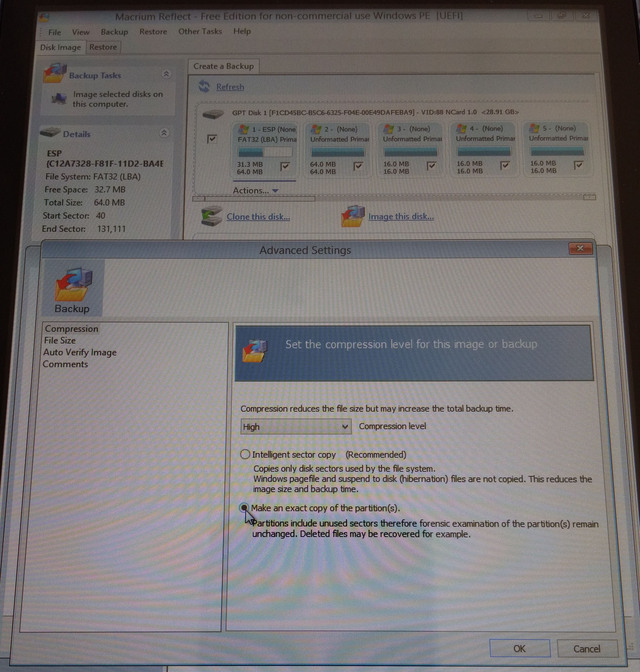Cancel the Advanced Settings dialog
Screen dimensions: 640x672
point(587,649)
